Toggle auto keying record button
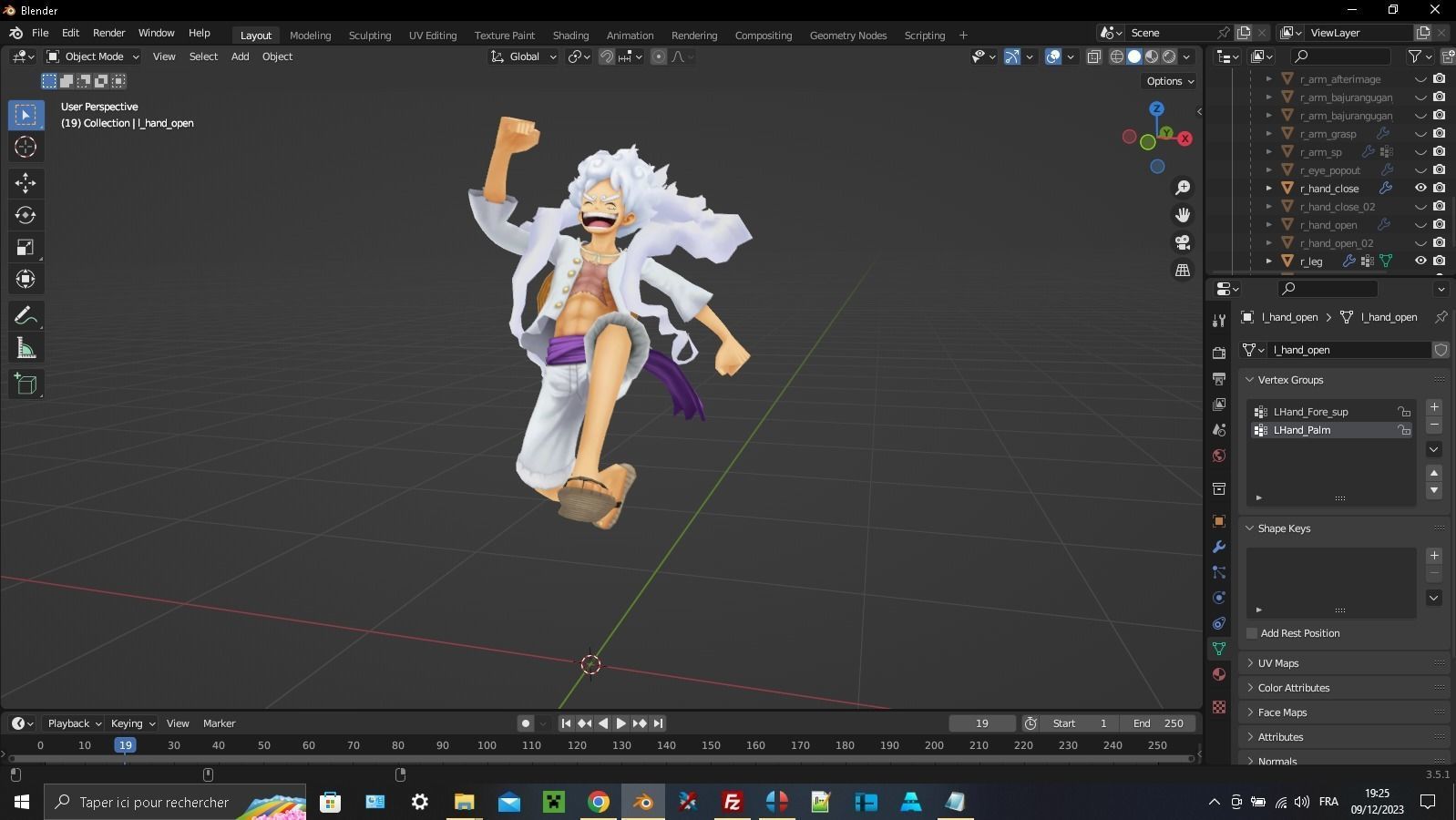The image size is (1456, 820). pyautogui.click(x=526, y=723)
